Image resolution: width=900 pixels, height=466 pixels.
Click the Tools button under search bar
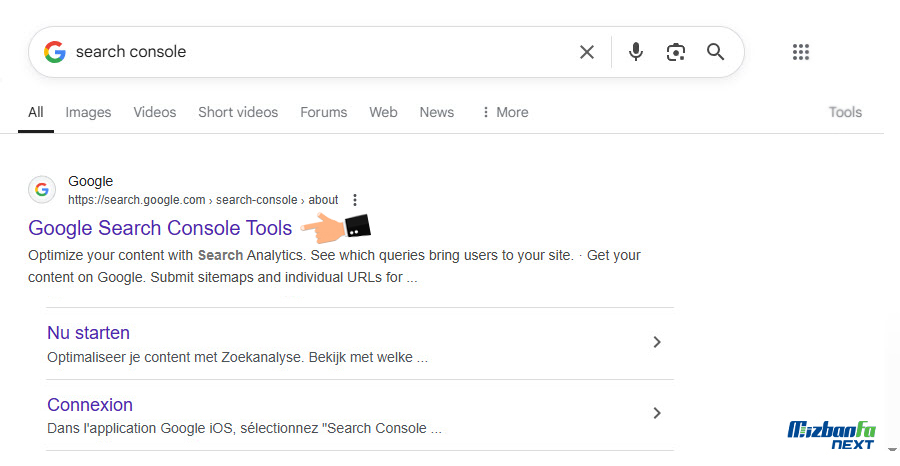click(845, 112)
